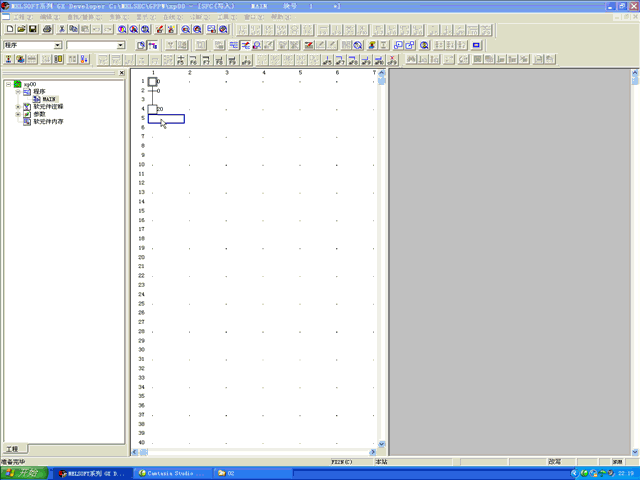Click the Save project diskette icon
The image size is (640, 480).
(33, 30)
